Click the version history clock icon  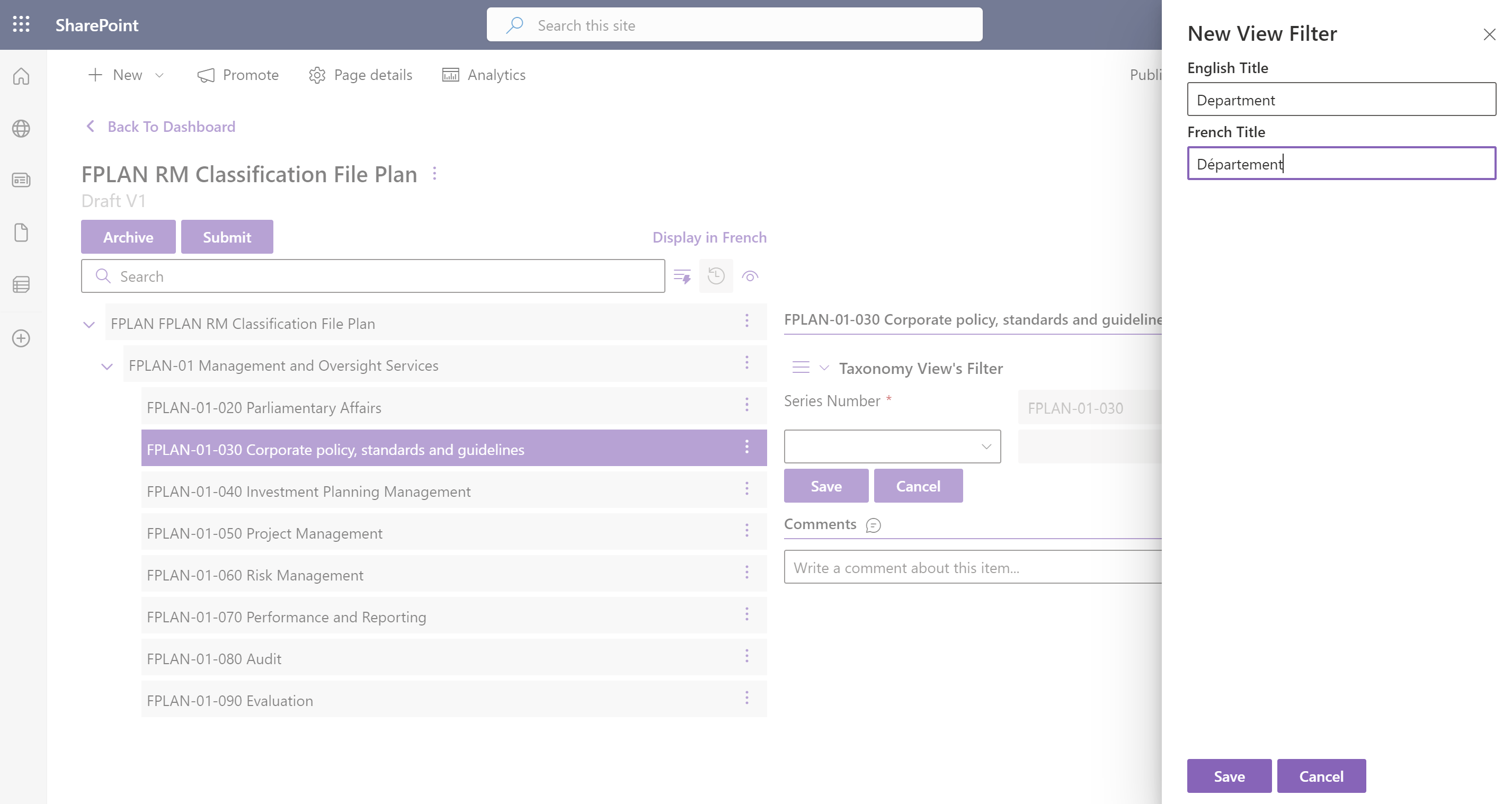tap(716, 276)
